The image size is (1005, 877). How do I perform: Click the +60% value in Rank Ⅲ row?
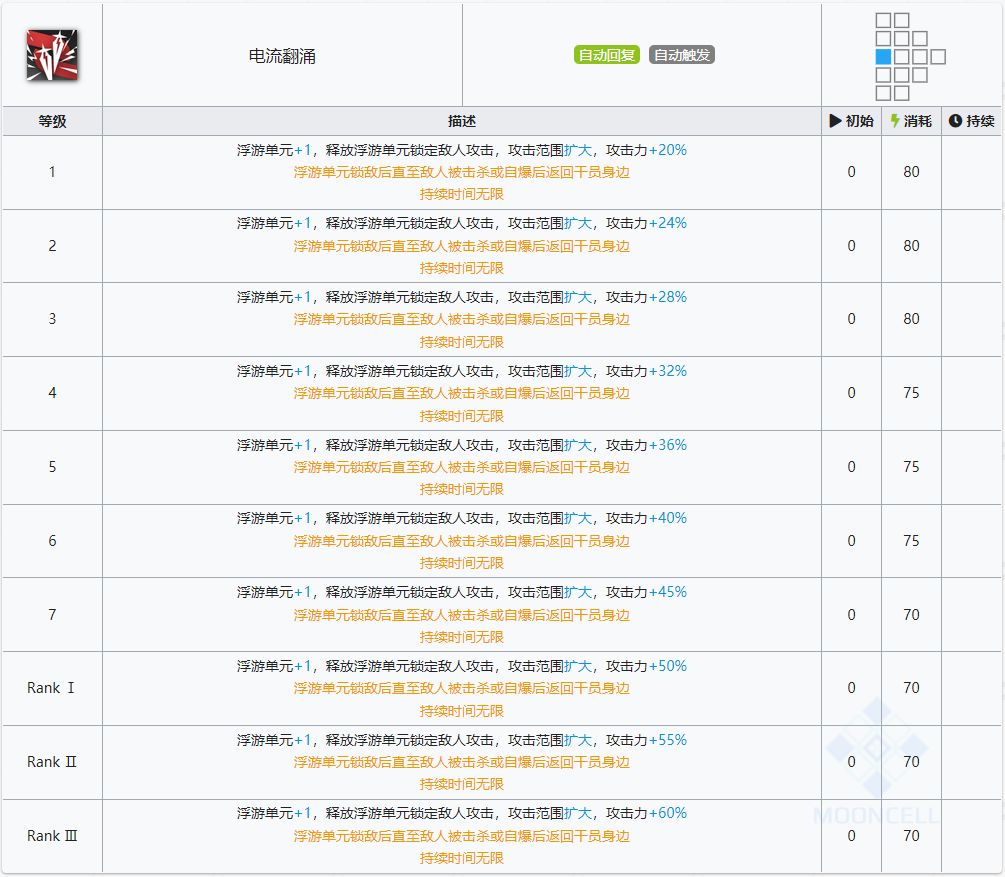[x=668, y=813]
